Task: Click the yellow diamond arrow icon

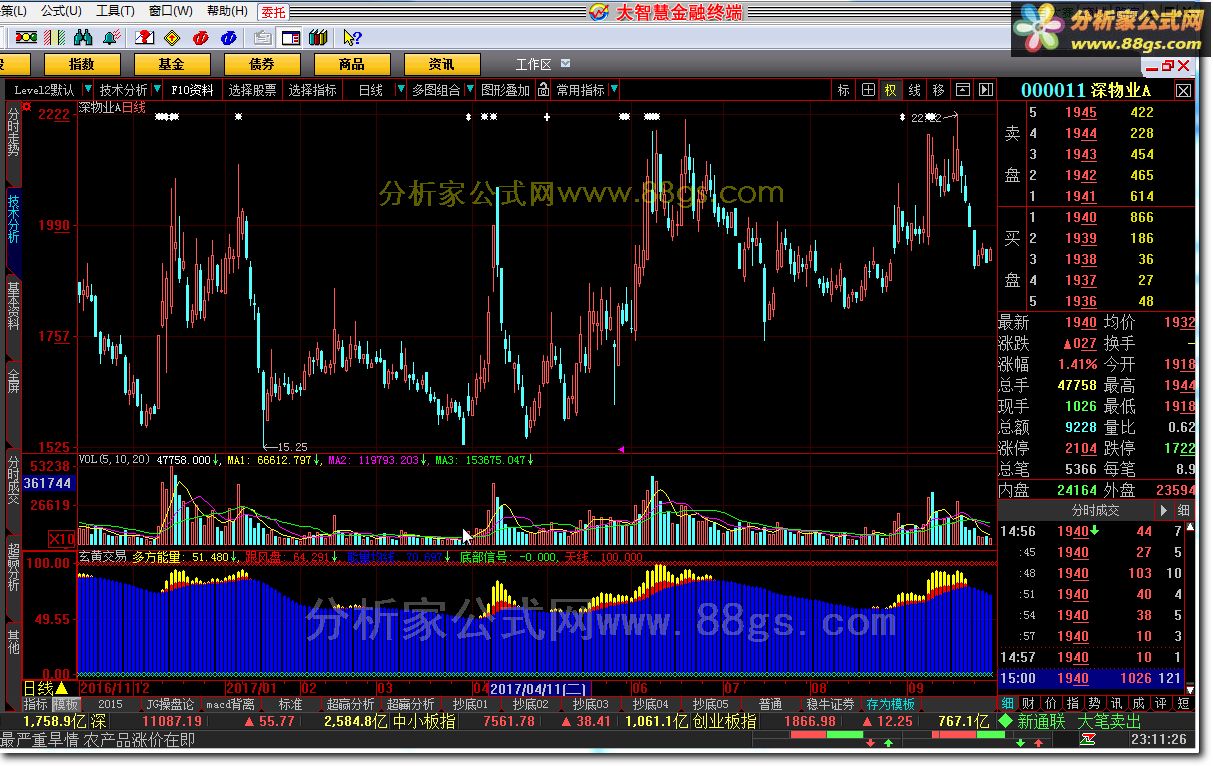Action: [172, 38]
